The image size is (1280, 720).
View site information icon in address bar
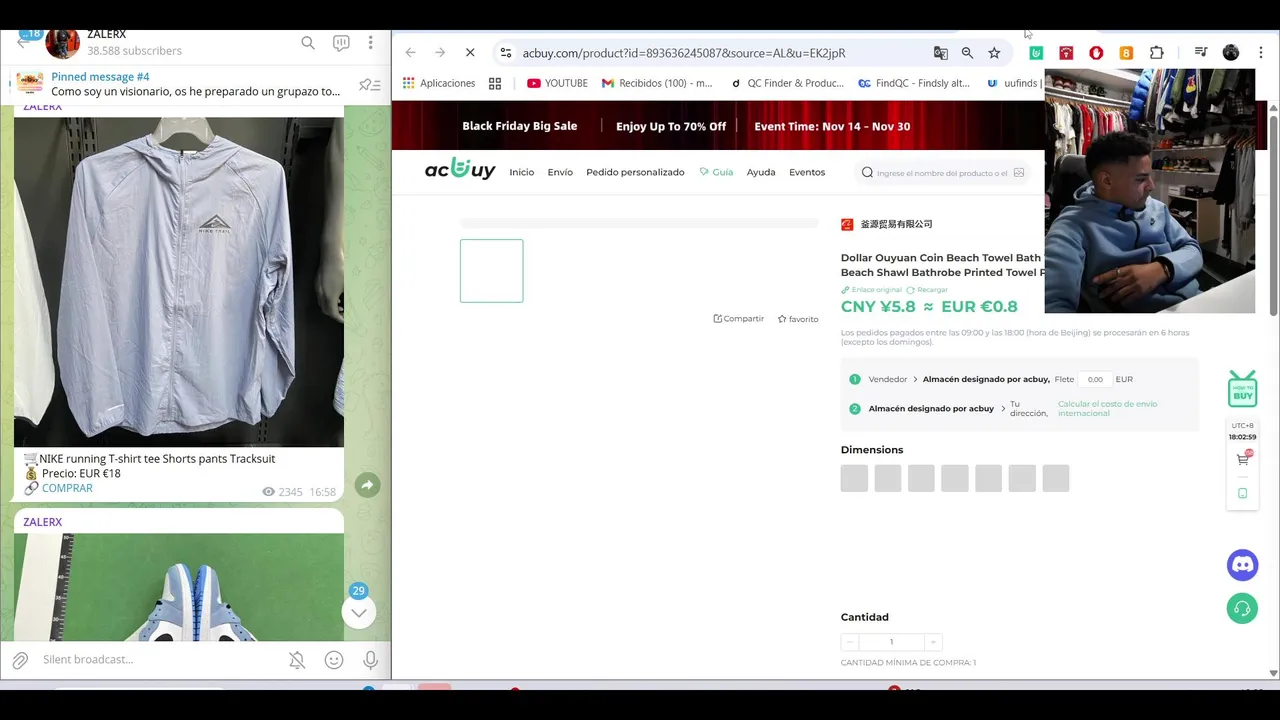tap(506, 53)
